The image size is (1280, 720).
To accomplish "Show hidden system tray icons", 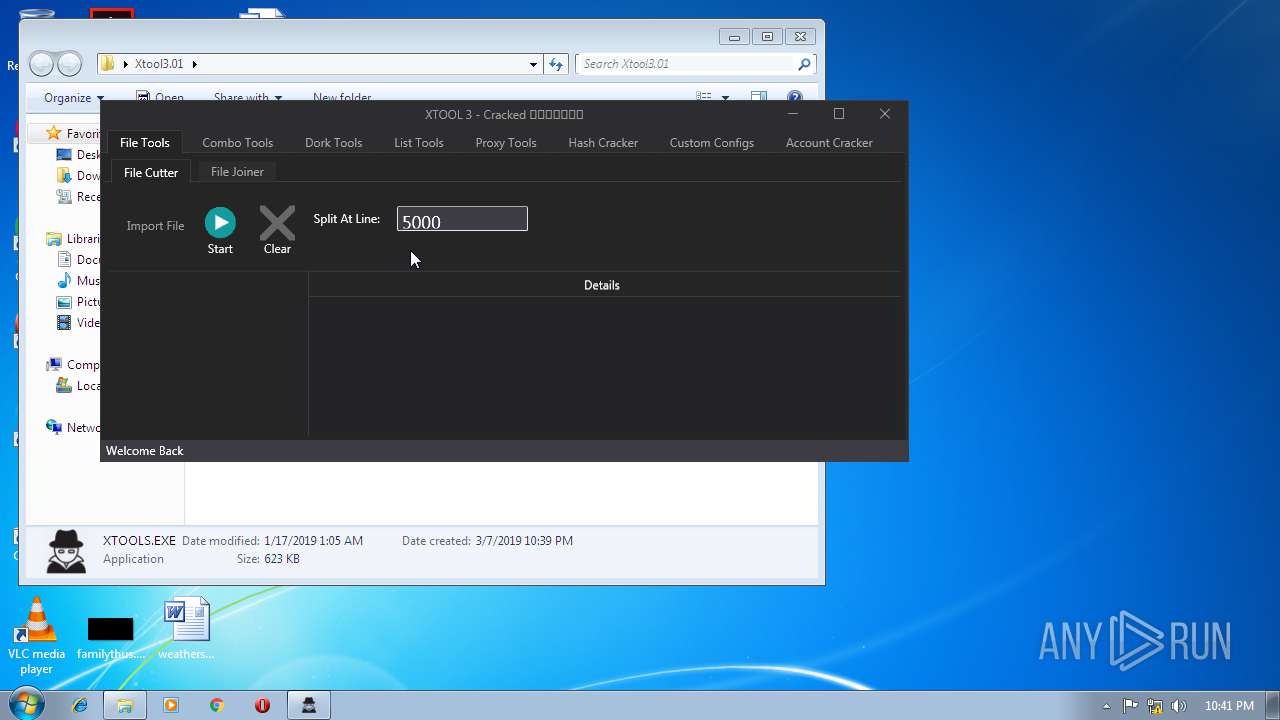I will pos(1106,706).
